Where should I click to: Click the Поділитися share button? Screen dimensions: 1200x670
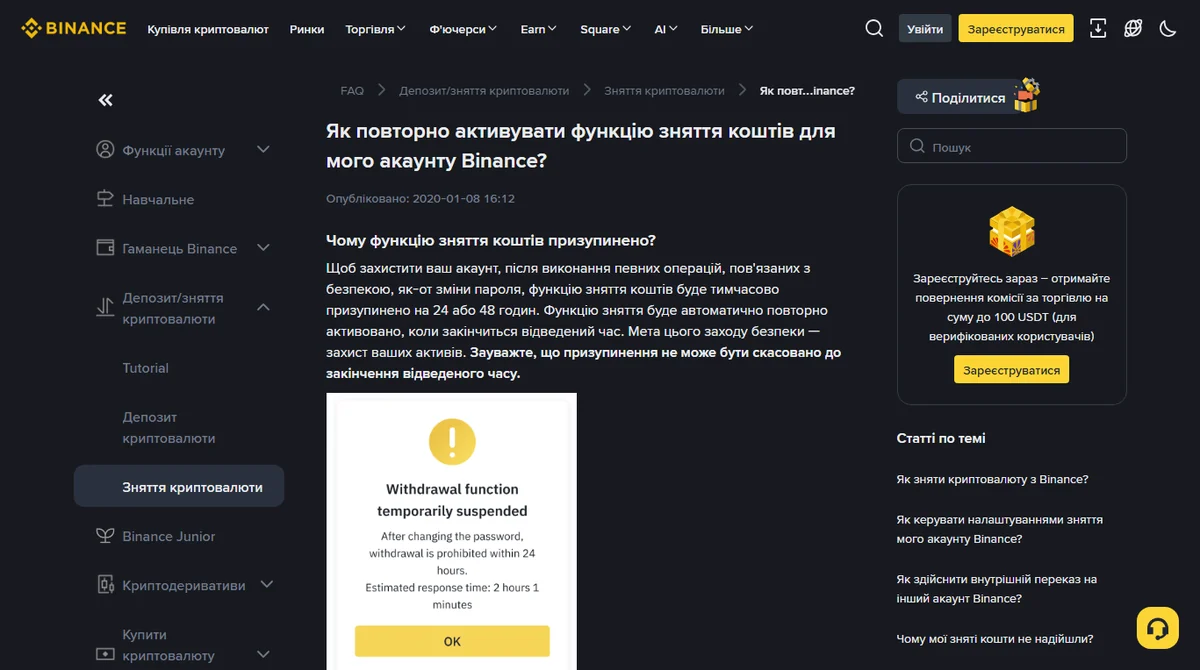click(958, 98)
